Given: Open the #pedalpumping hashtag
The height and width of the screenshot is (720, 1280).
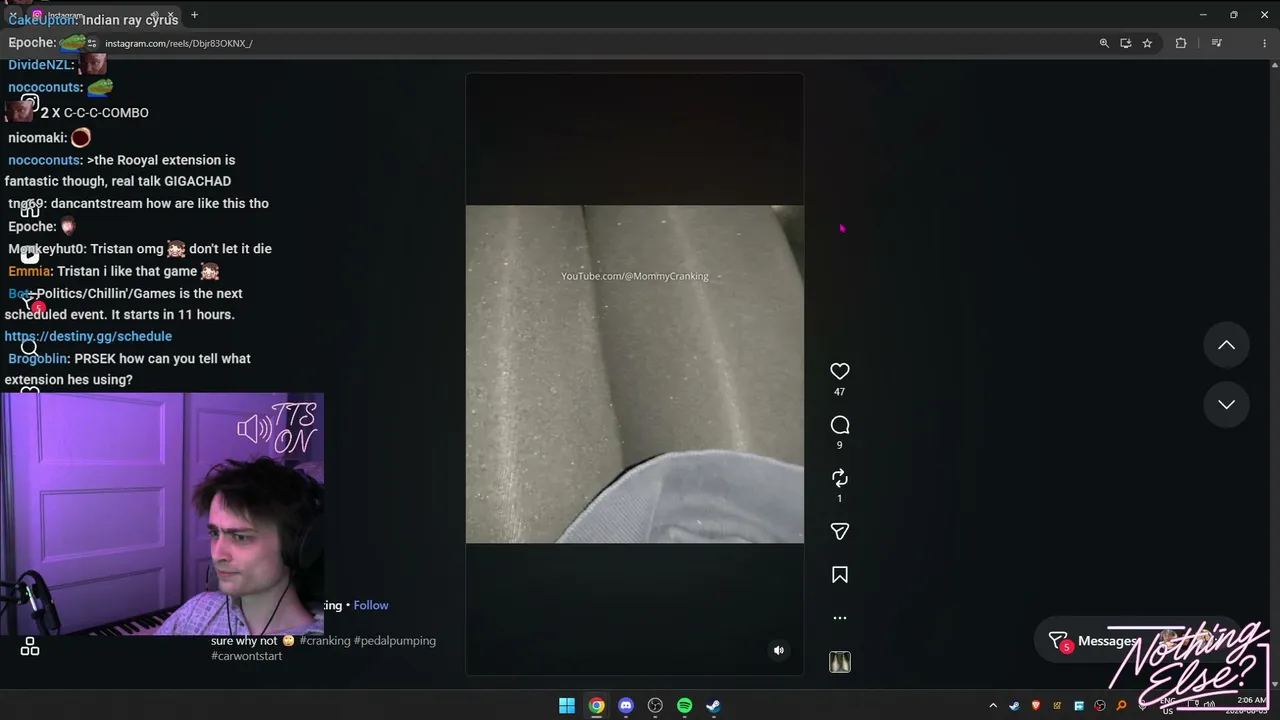Looking at the screenshot, I should (x=395, y=641).
